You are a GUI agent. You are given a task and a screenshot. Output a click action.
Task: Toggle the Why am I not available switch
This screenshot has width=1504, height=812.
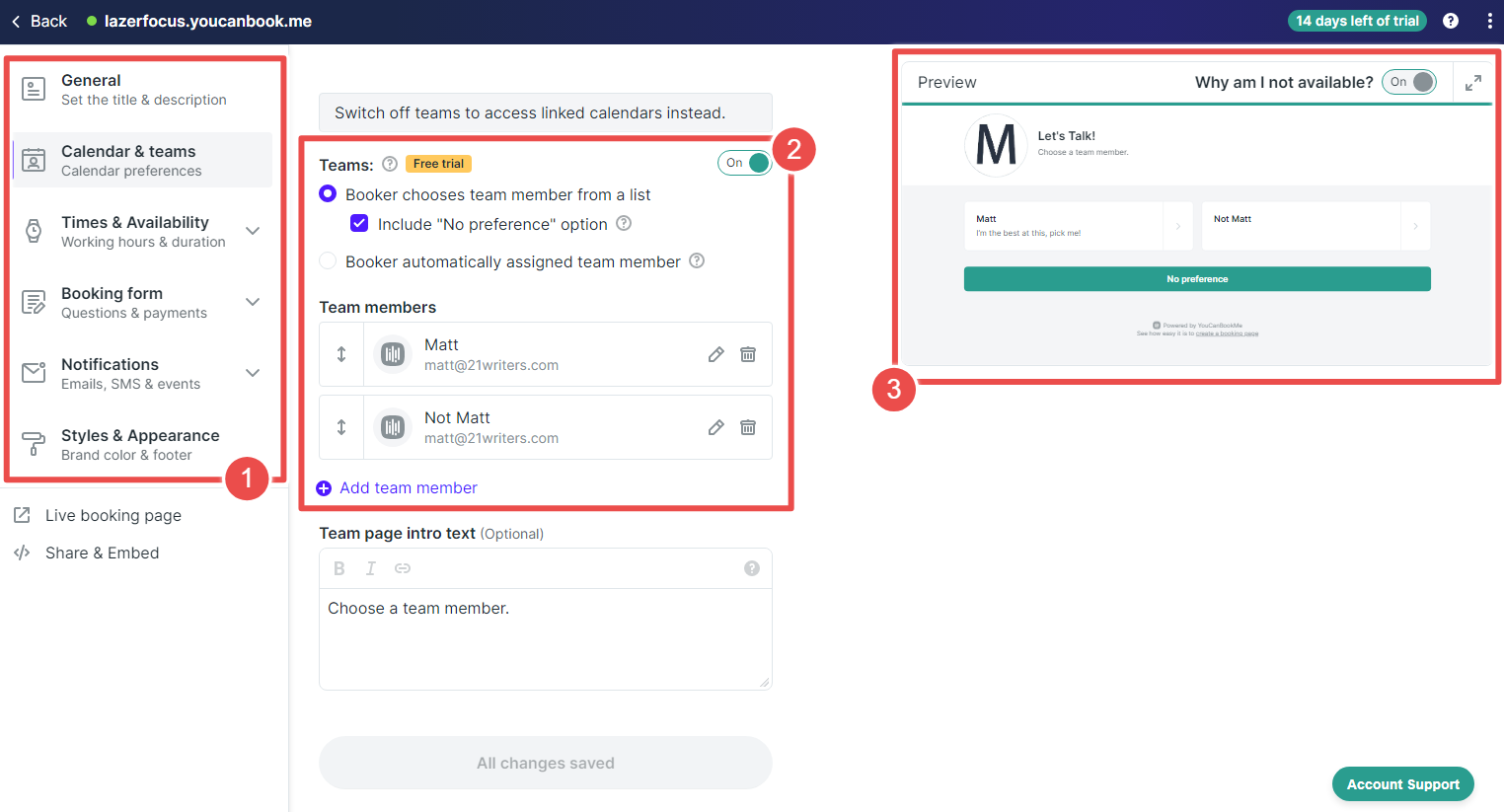point(1409,82)
